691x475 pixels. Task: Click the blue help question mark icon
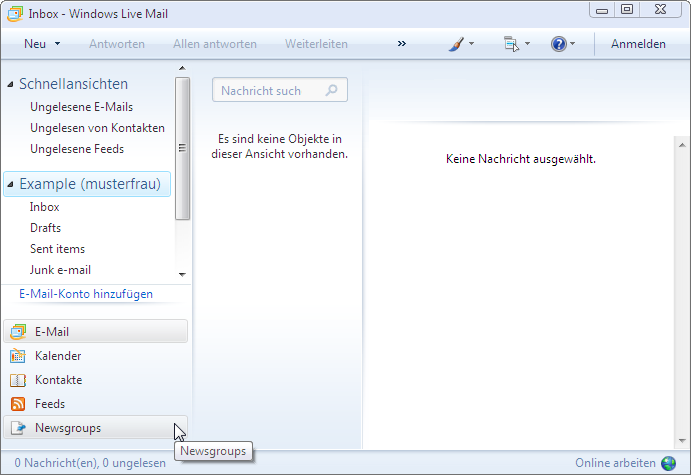pyautogui.click(x=558, y=44)
